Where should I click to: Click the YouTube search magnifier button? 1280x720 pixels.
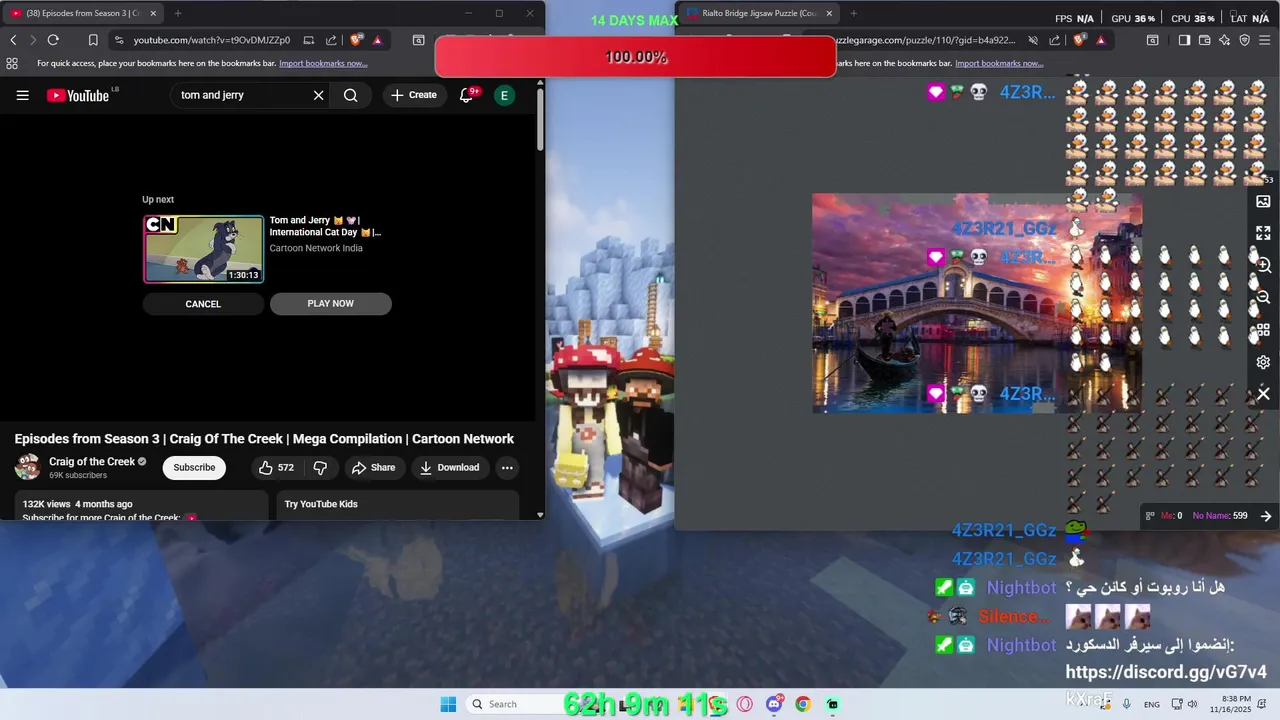(x=351, y=95)
